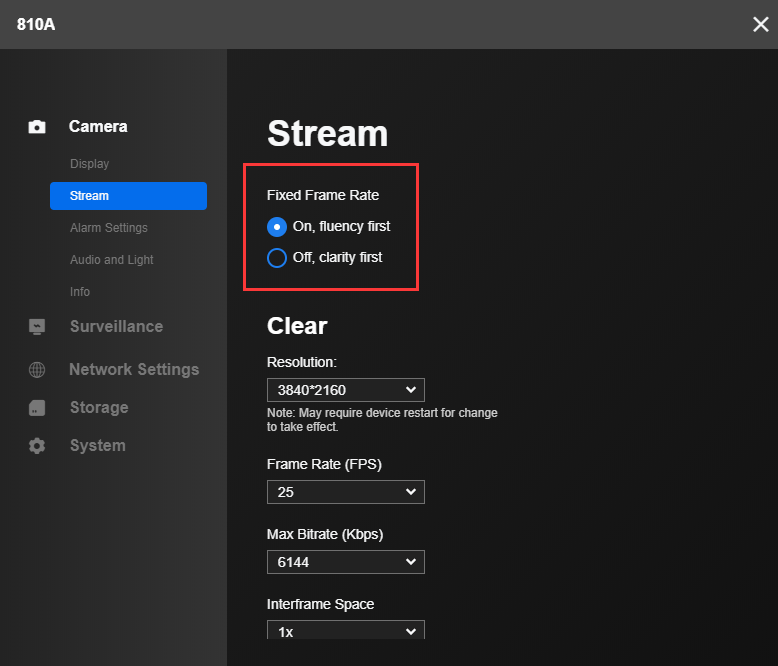
Task: Expand the Network Settings section label
Action: tap(134, 370)
